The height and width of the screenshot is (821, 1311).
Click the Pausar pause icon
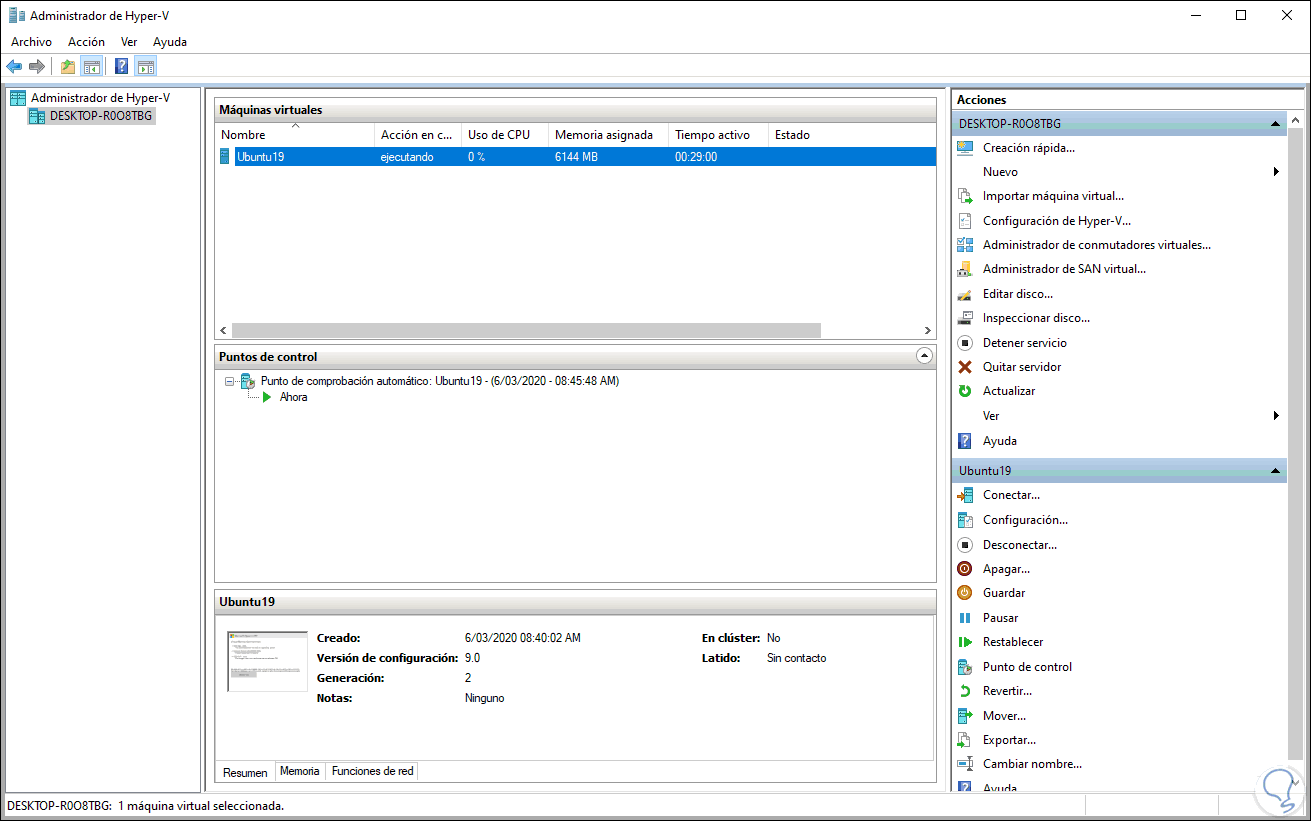[965, 618]
